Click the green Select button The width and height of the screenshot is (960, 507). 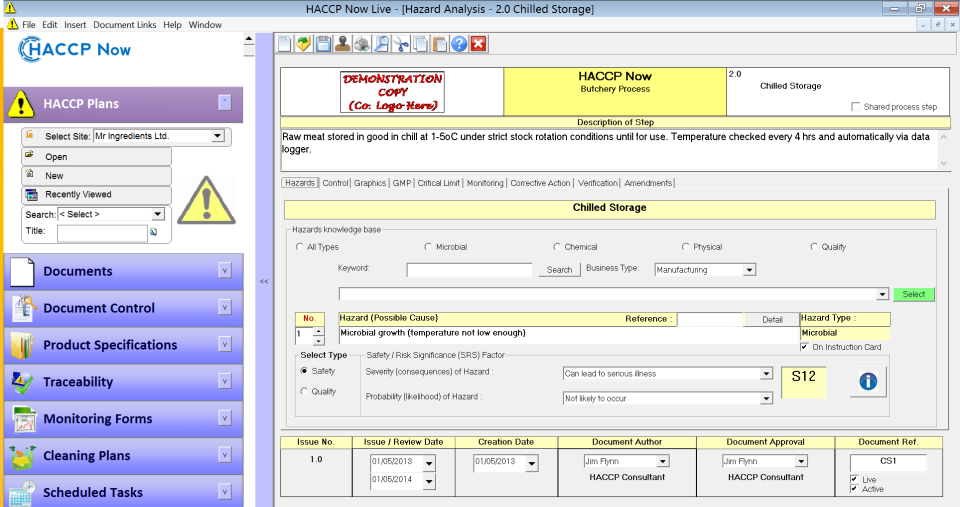click(913, 295)
